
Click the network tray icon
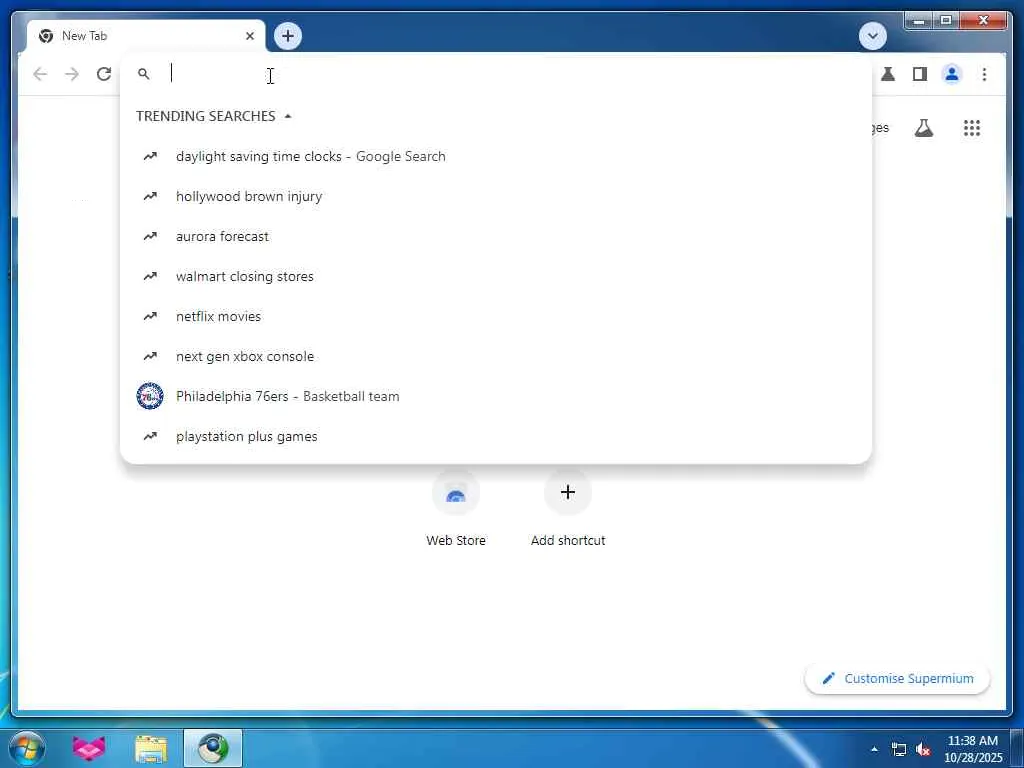[899, 749]
